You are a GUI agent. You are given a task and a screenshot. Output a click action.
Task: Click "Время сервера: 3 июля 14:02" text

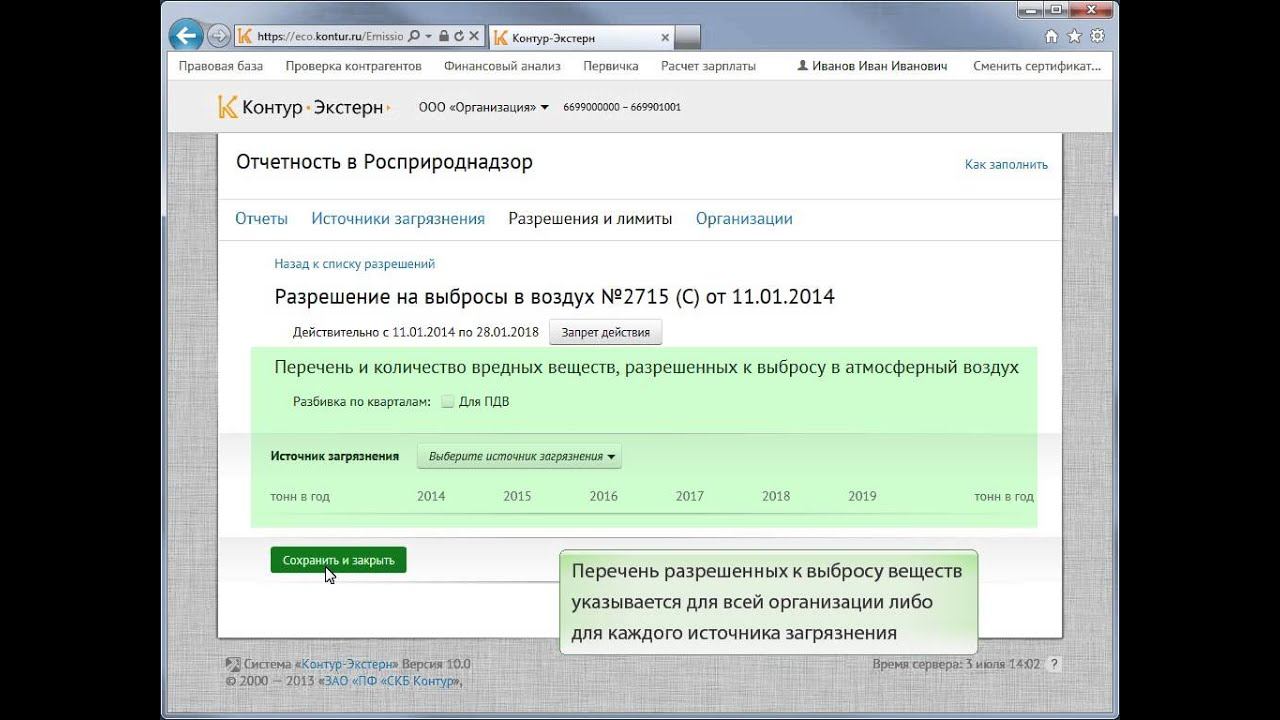click(x=957, y=664)
